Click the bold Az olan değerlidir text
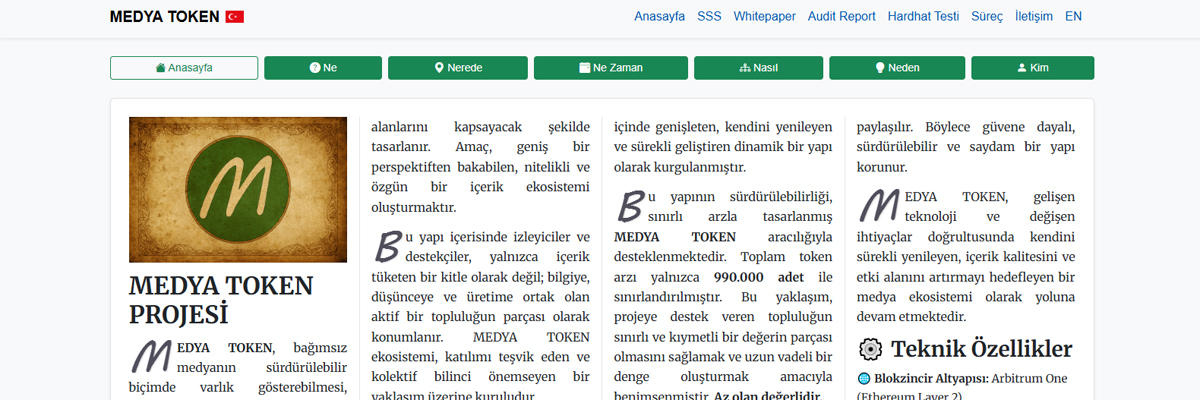Screen dimensions: 1200x400 tap(767, 397)
